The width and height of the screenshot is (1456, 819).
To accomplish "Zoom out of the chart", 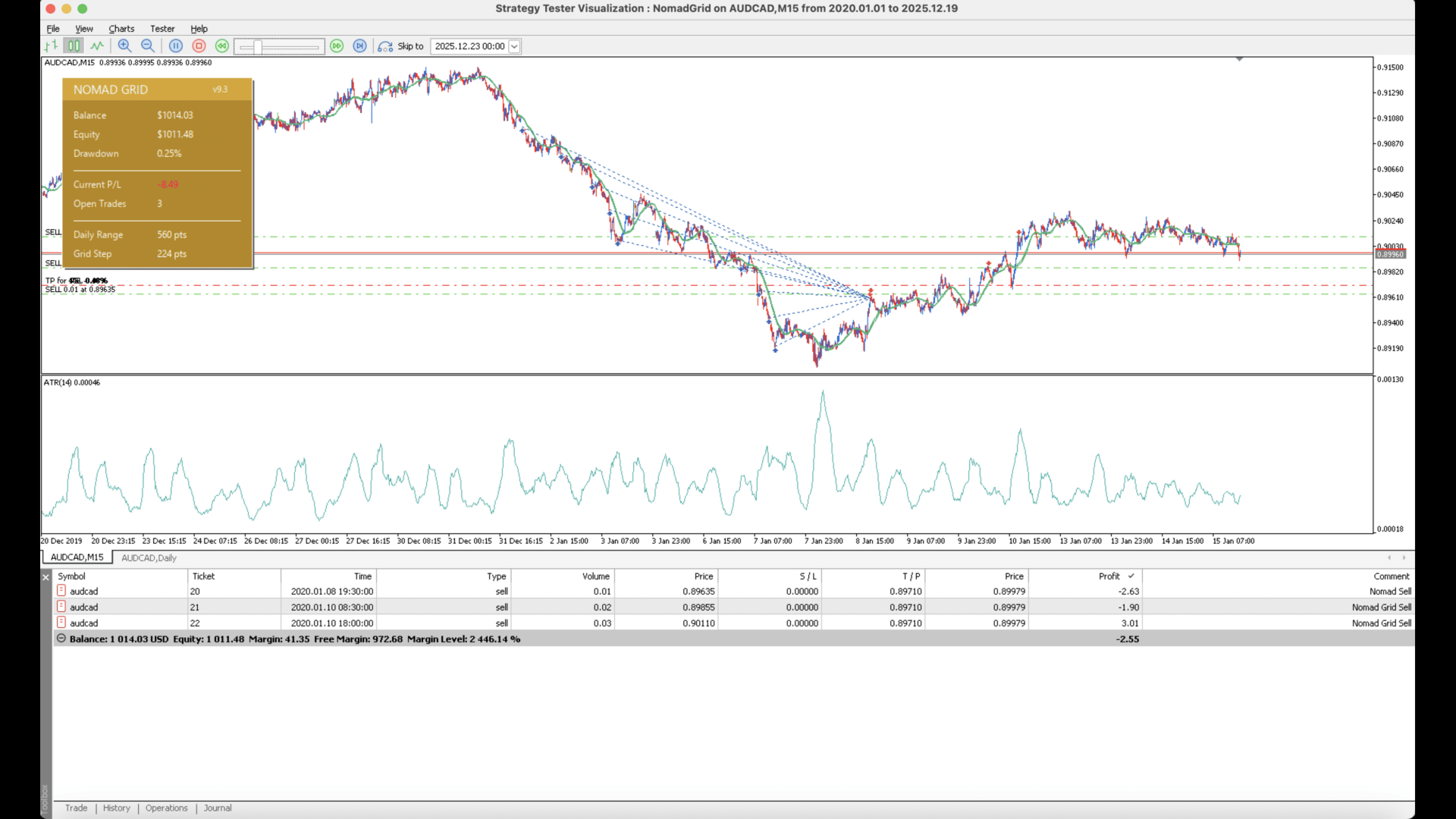I will click(148, 46).
